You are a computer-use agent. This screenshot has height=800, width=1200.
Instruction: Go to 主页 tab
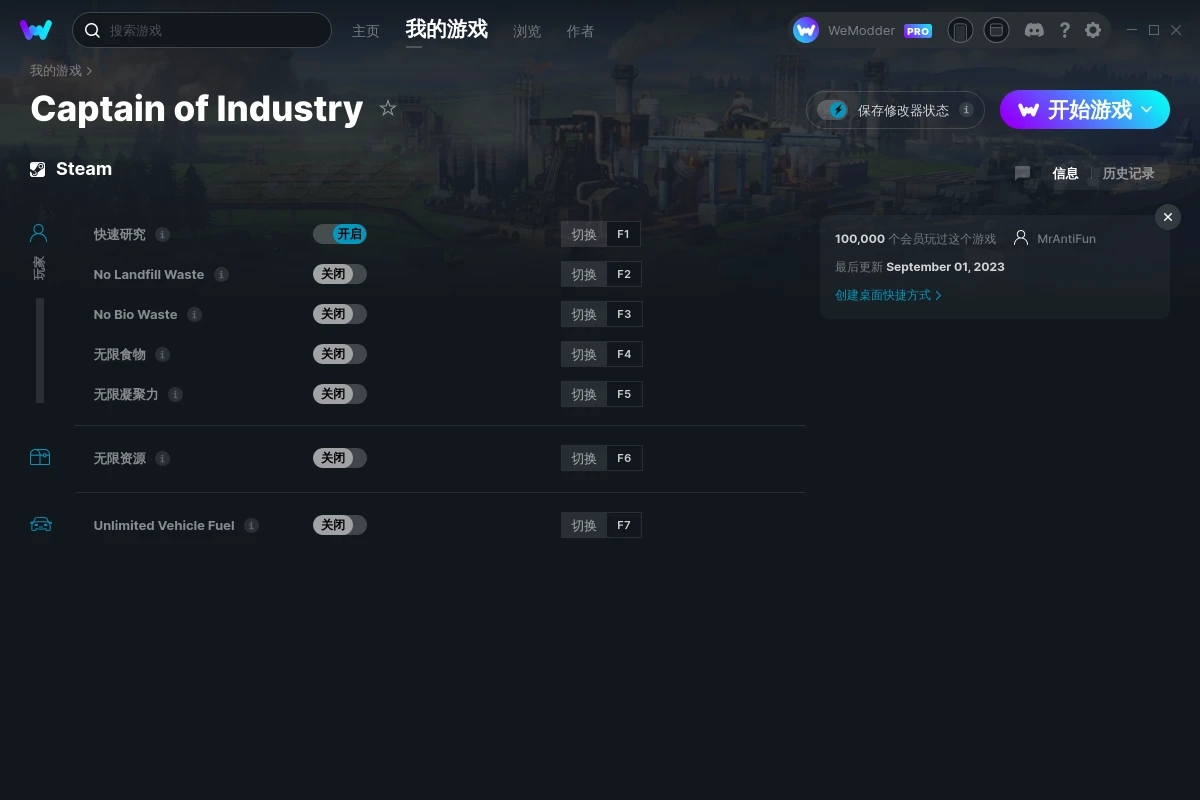366,31
